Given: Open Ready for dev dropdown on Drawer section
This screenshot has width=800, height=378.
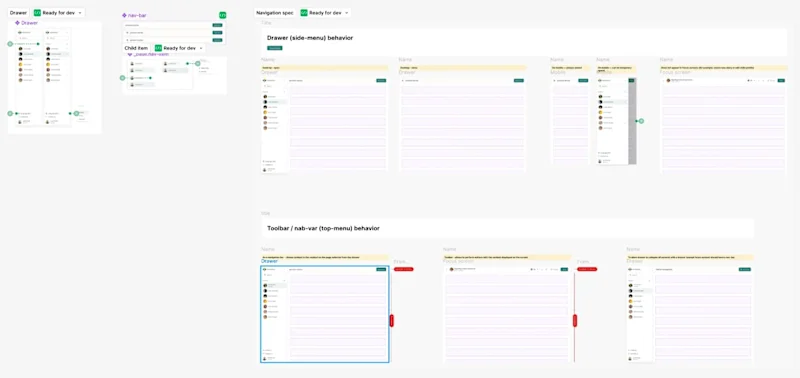Looking at the screenshot, I should pyautogui.click(x=80, y=13).
